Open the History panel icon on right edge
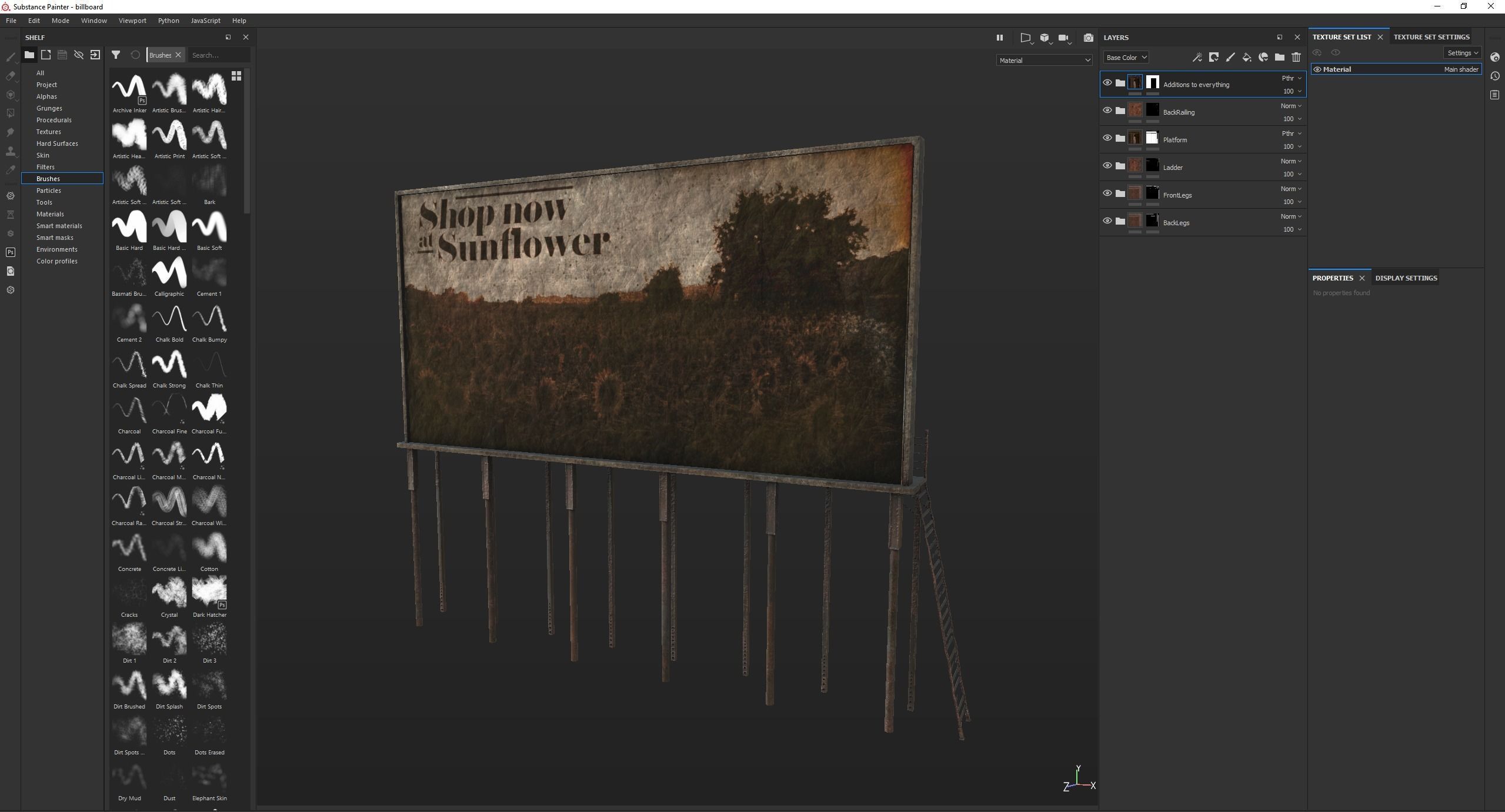The width and height of the screenshot is (1505, 812). point(1495,76)
